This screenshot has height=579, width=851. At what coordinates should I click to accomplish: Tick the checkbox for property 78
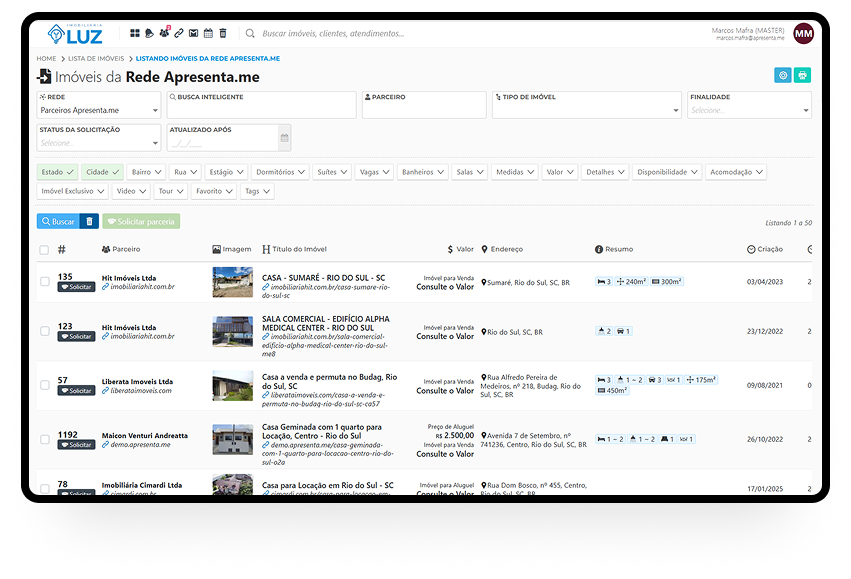(45, 488)
